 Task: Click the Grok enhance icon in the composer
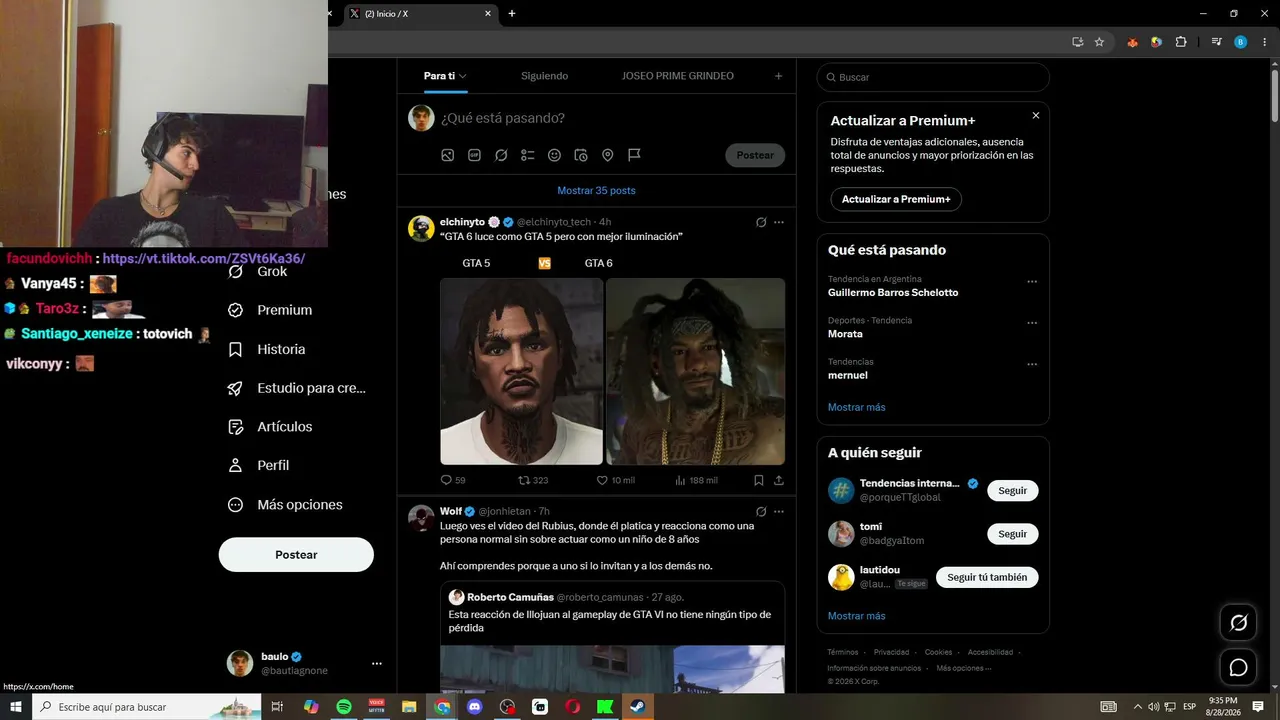[x=501, y=155]
